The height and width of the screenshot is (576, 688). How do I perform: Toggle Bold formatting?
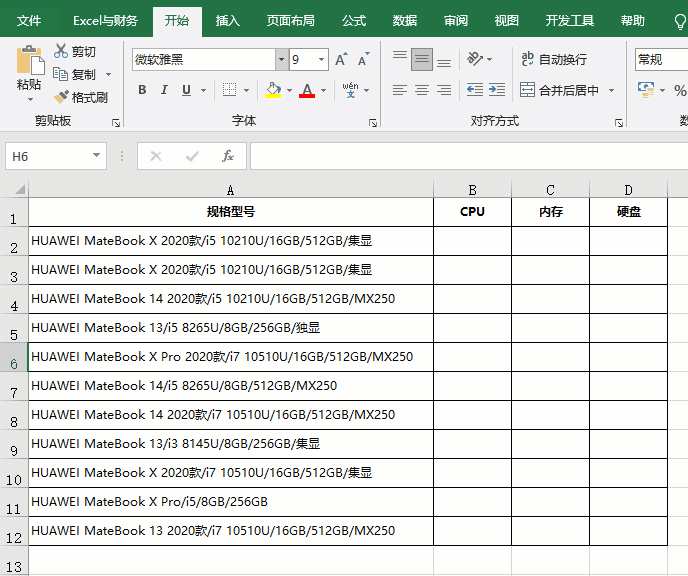click(142, 90)
